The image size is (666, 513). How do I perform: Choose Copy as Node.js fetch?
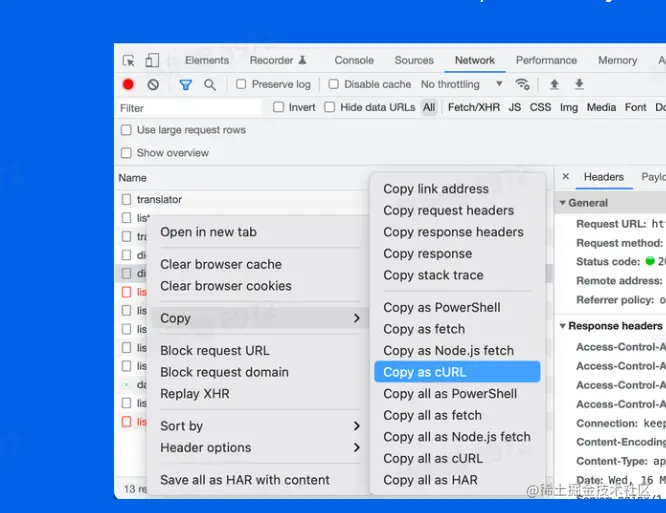click(457, 350)
